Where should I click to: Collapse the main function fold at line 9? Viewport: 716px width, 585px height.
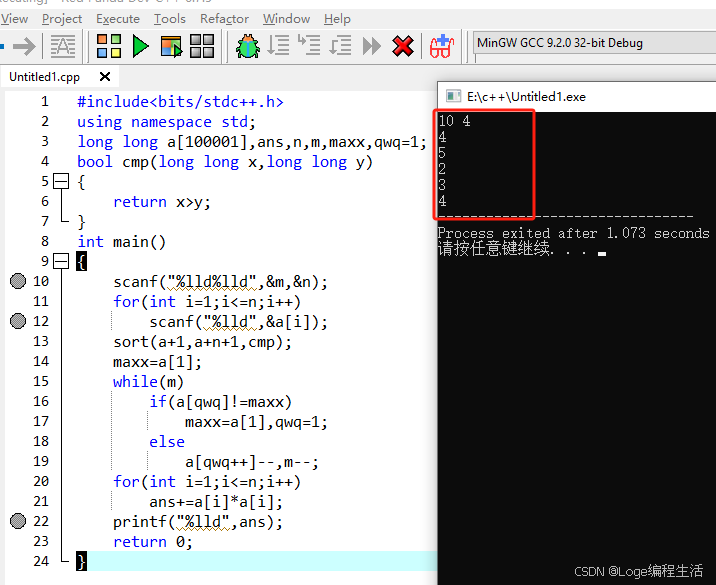point(61,261)
